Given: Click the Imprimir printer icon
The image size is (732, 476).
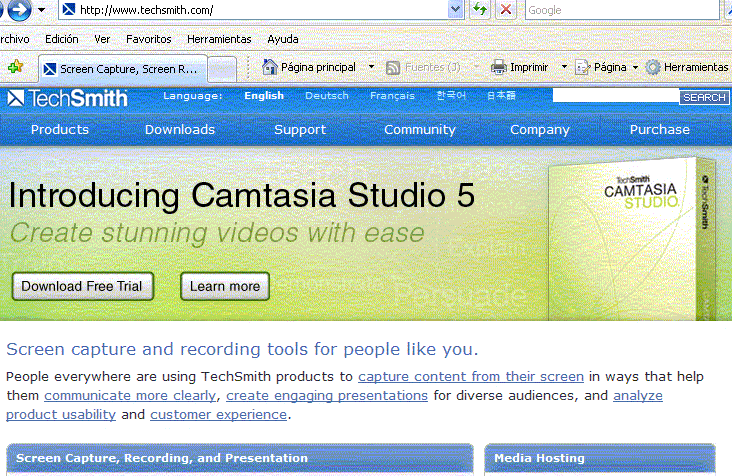Looking at the screenshot, I should [x=498, y=67].
